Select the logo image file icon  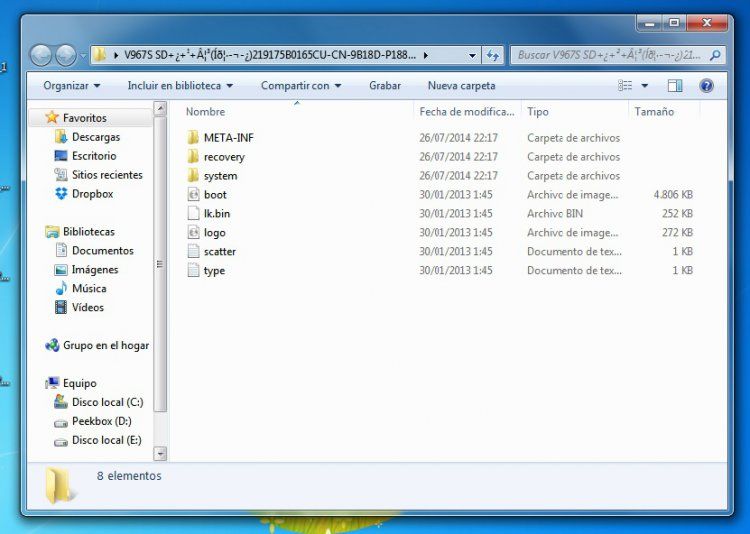coord(193,233)
